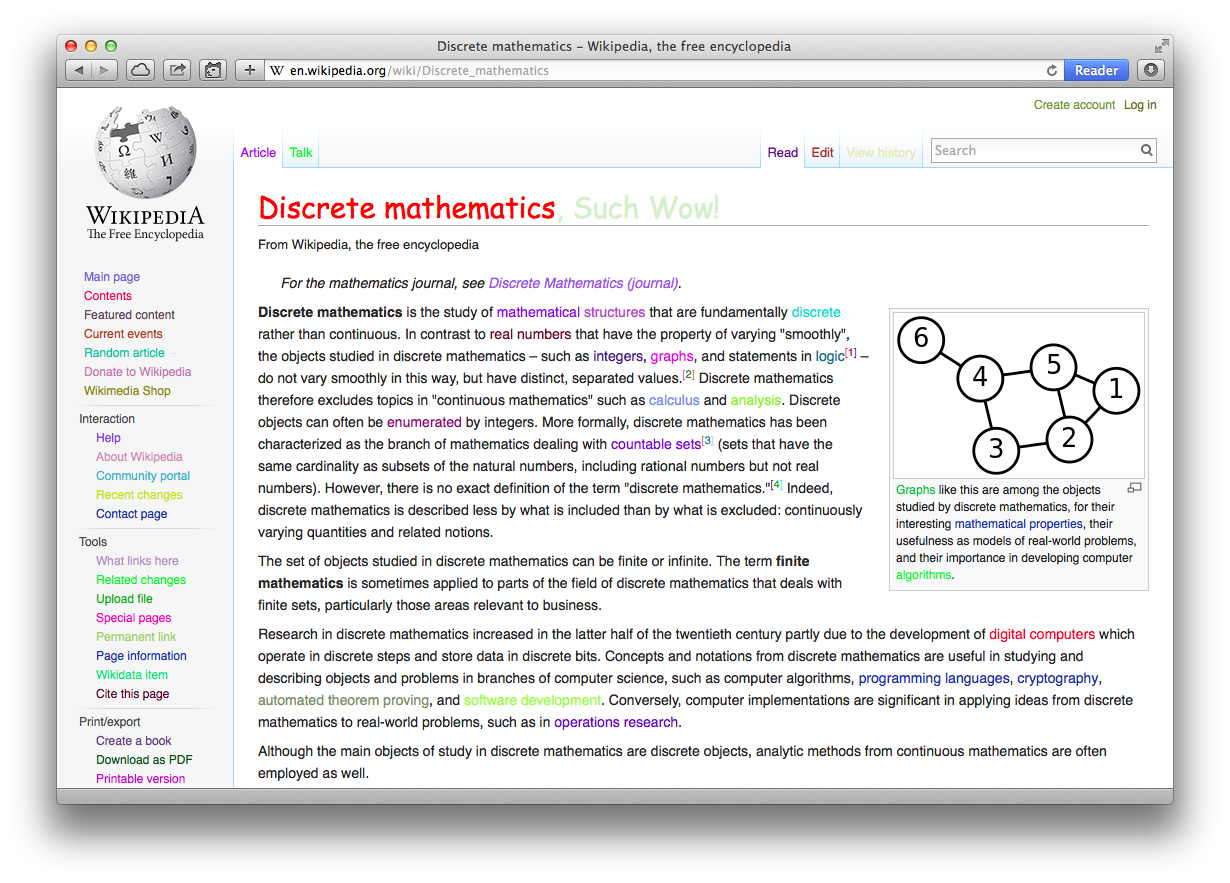Click the Wikipedia W favicon in address bar

tap(277, 71)
